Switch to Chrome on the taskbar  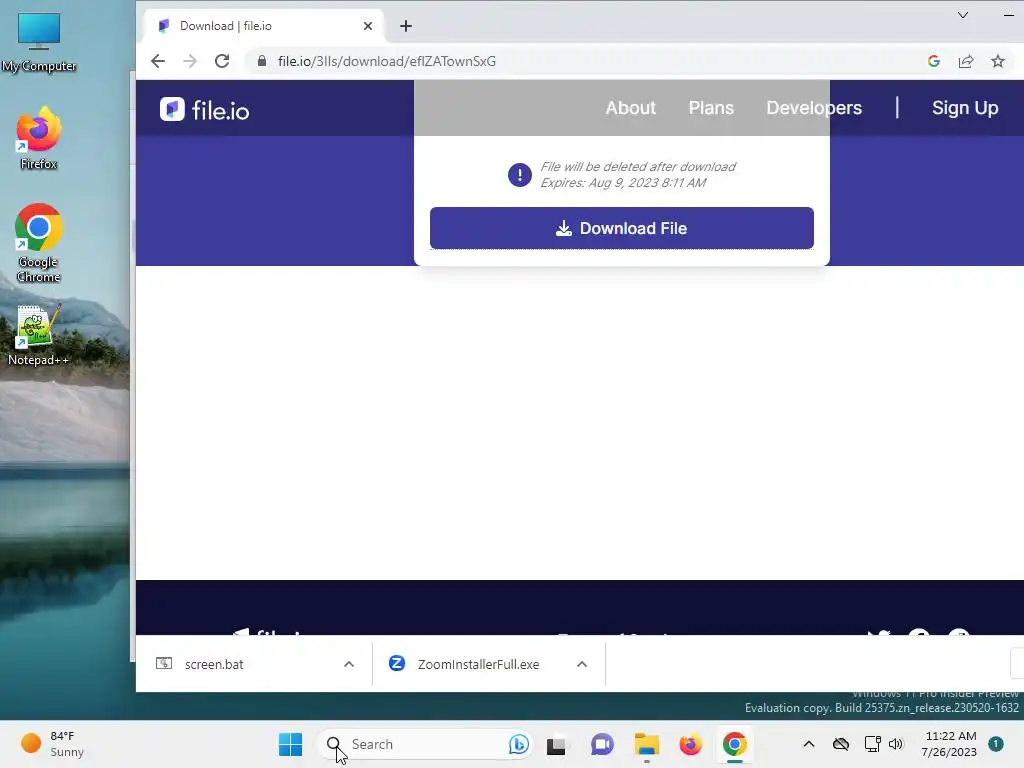(734, 744)
